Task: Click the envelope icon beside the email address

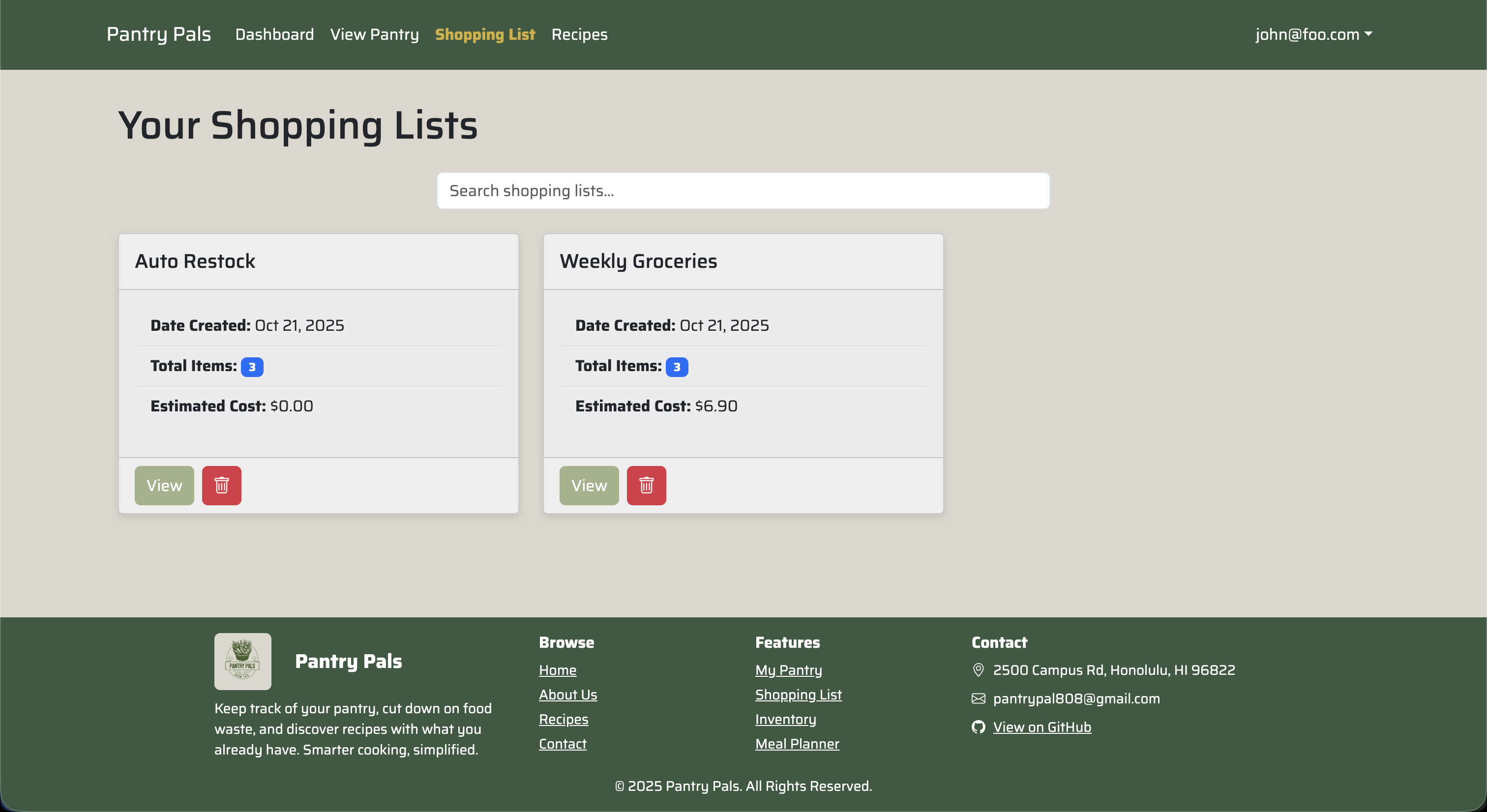Action: [x=978, y=698]
